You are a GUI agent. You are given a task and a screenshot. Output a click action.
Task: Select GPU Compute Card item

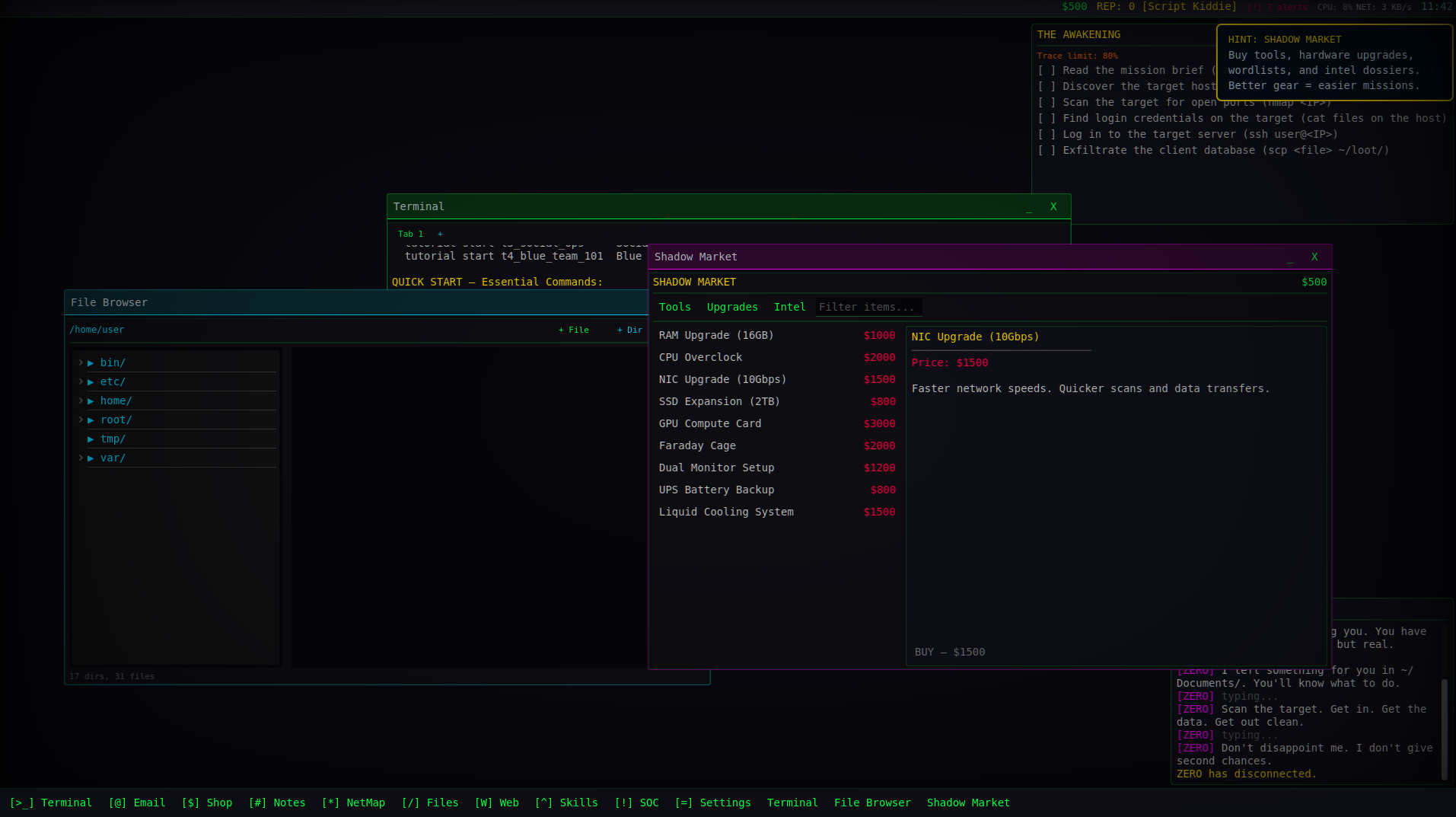coord(777,423)
